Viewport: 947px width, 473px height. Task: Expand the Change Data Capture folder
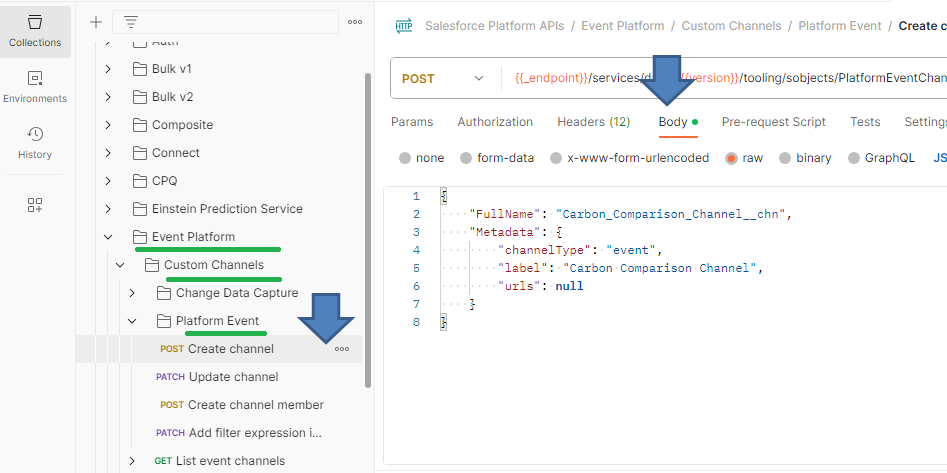coord(132,293)
